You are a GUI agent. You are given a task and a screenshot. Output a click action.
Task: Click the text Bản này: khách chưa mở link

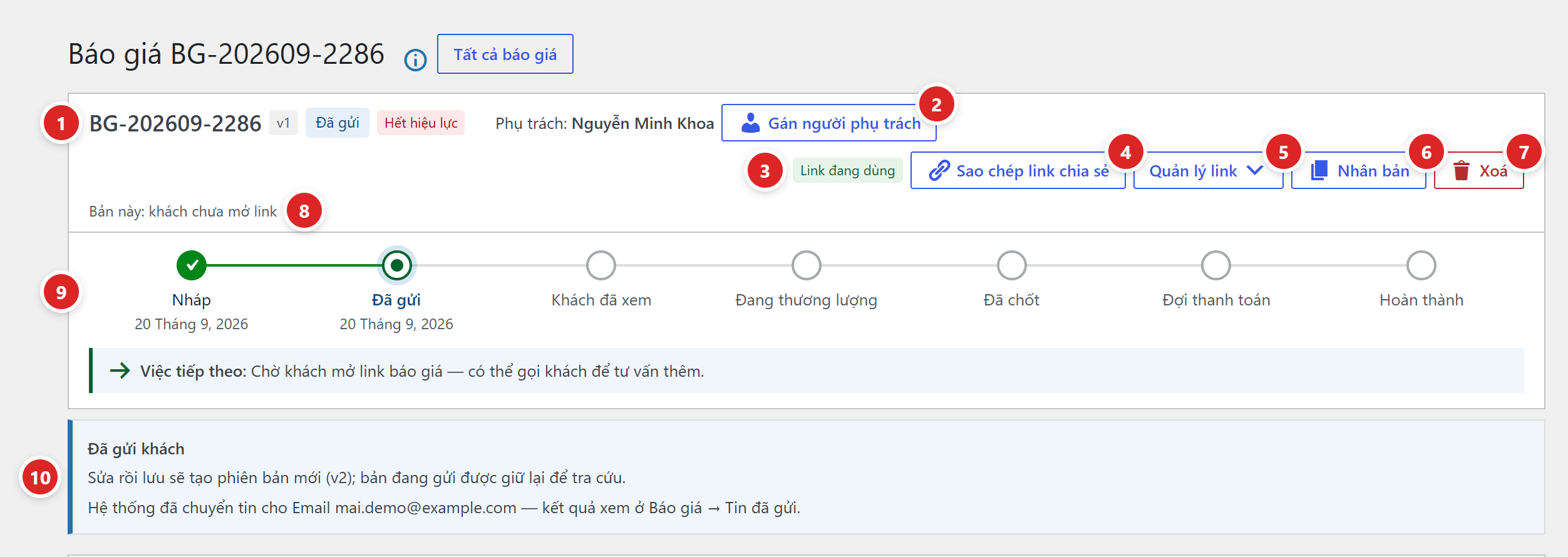pos(183,212)
